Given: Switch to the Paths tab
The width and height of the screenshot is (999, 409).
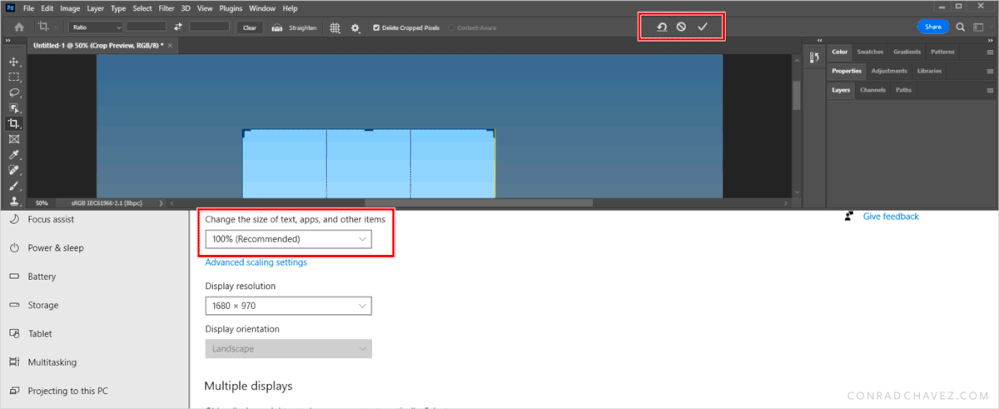Looking at the screenshot, I should coord(903,90).
